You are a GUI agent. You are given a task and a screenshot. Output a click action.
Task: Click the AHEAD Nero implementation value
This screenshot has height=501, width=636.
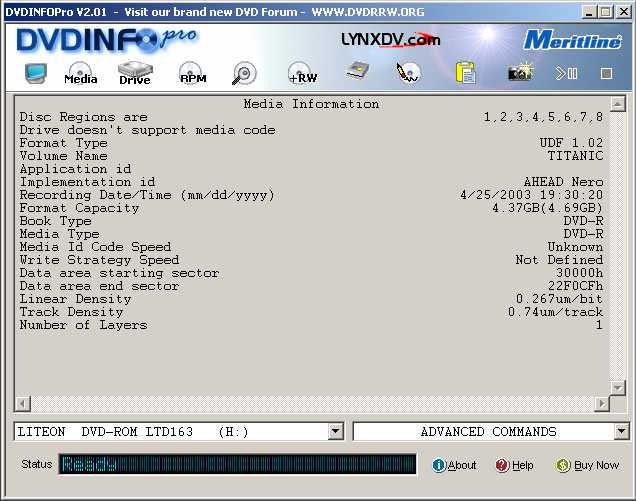pyautogui.click(x=563, y=182)
